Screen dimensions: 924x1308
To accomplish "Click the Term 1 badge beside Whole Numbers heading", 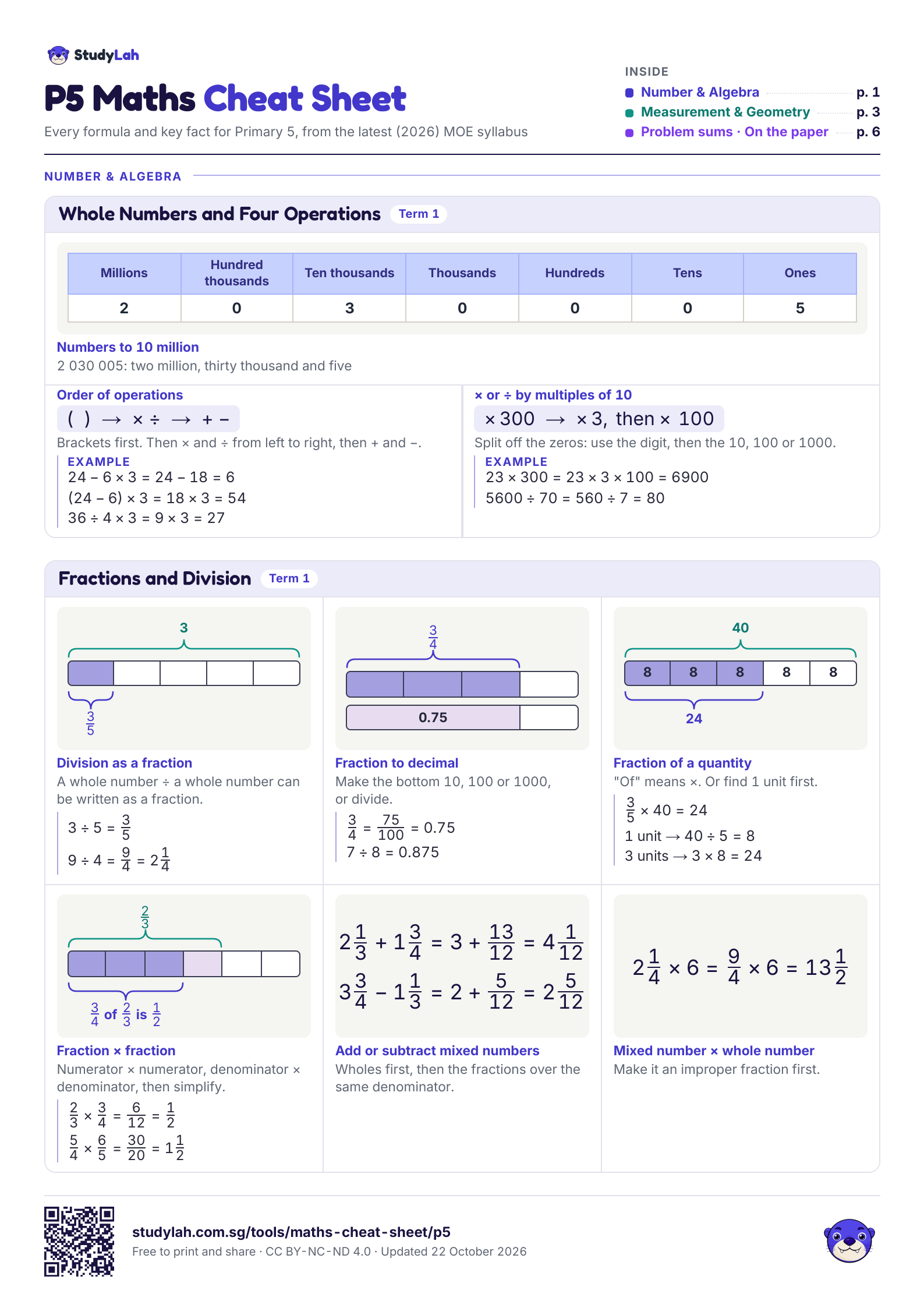I will [x=419, y=214].
